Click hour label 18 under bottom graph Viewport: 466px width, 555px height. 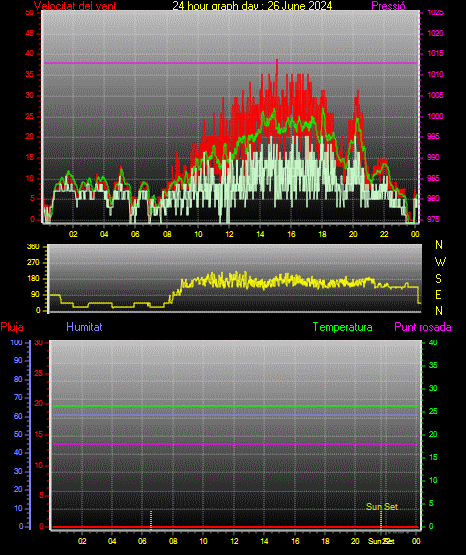click(x=326, y=541)
